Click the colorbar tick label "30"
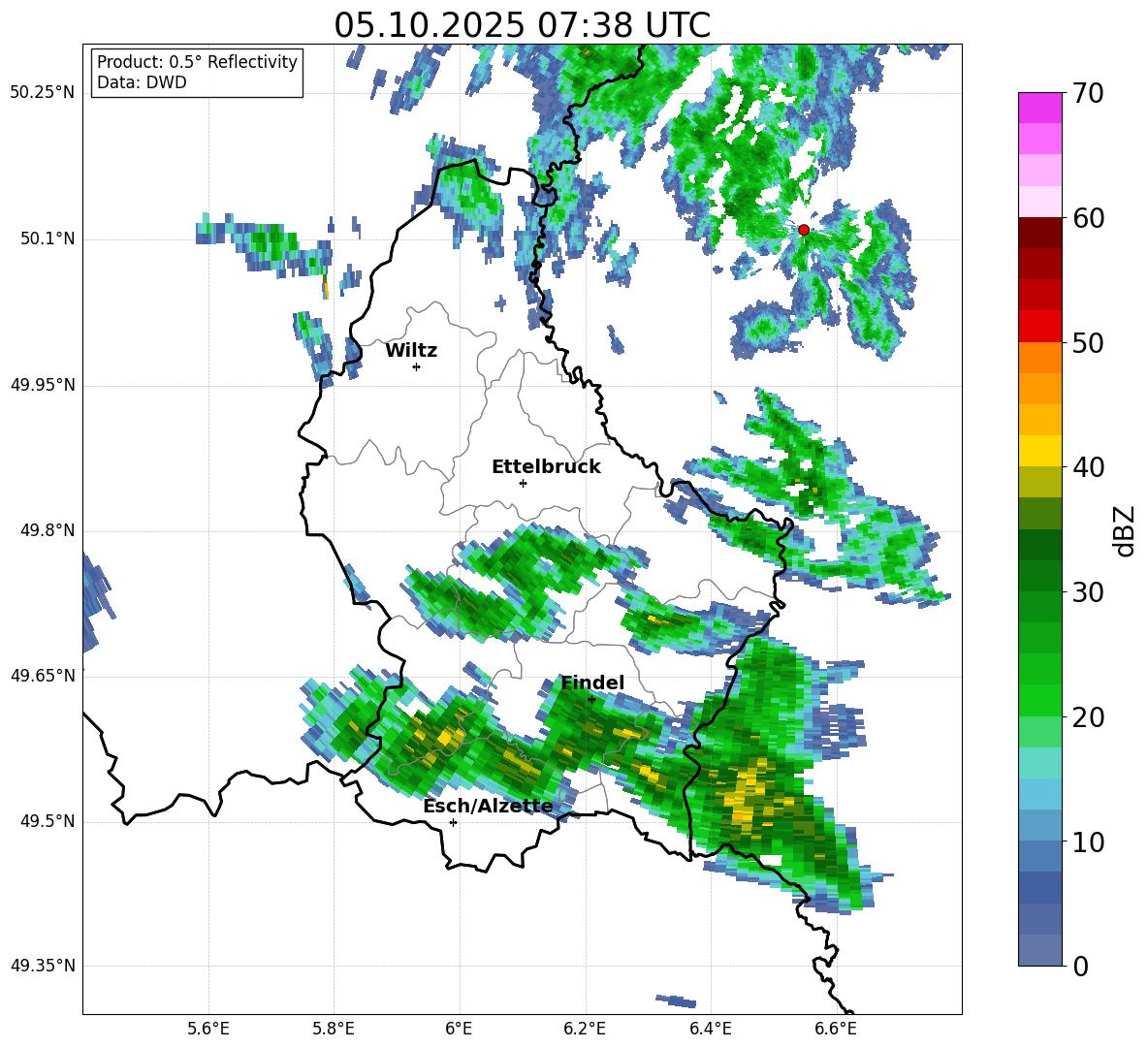Screen dimensions: 1148x1048 tap(1088, 592)
